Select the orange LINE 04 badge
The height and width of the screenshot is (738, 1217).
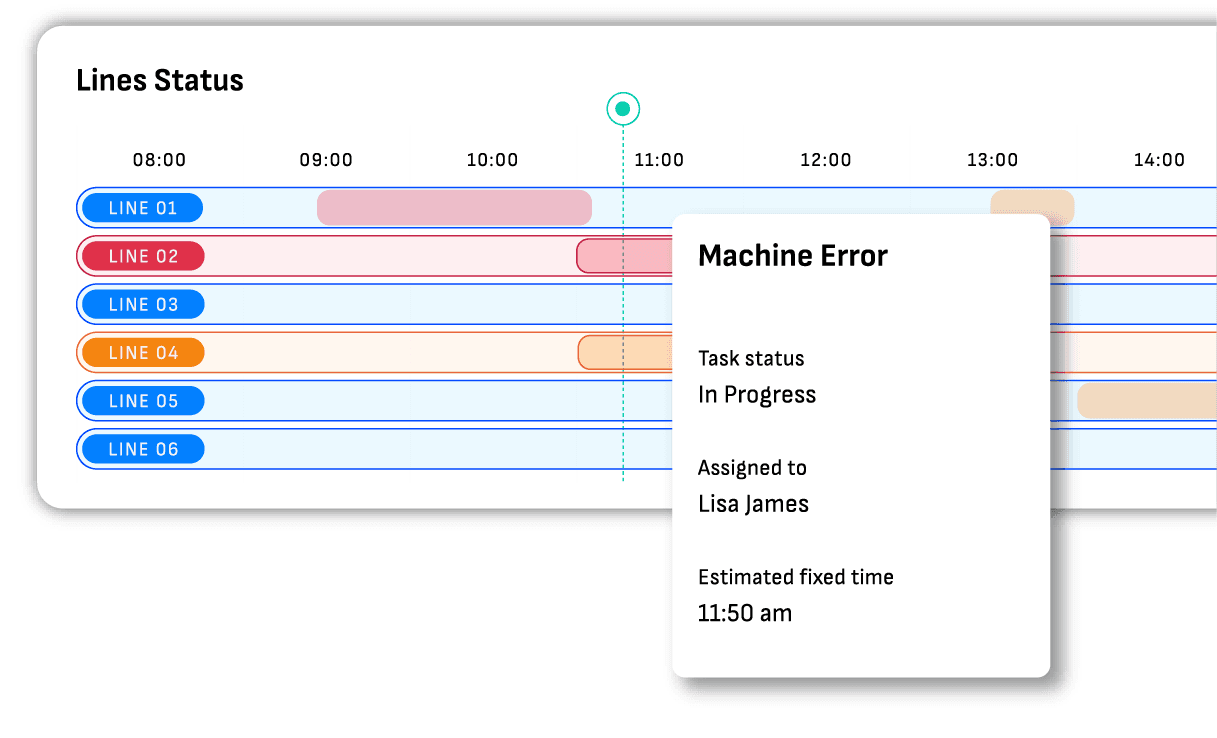point(141,352)
